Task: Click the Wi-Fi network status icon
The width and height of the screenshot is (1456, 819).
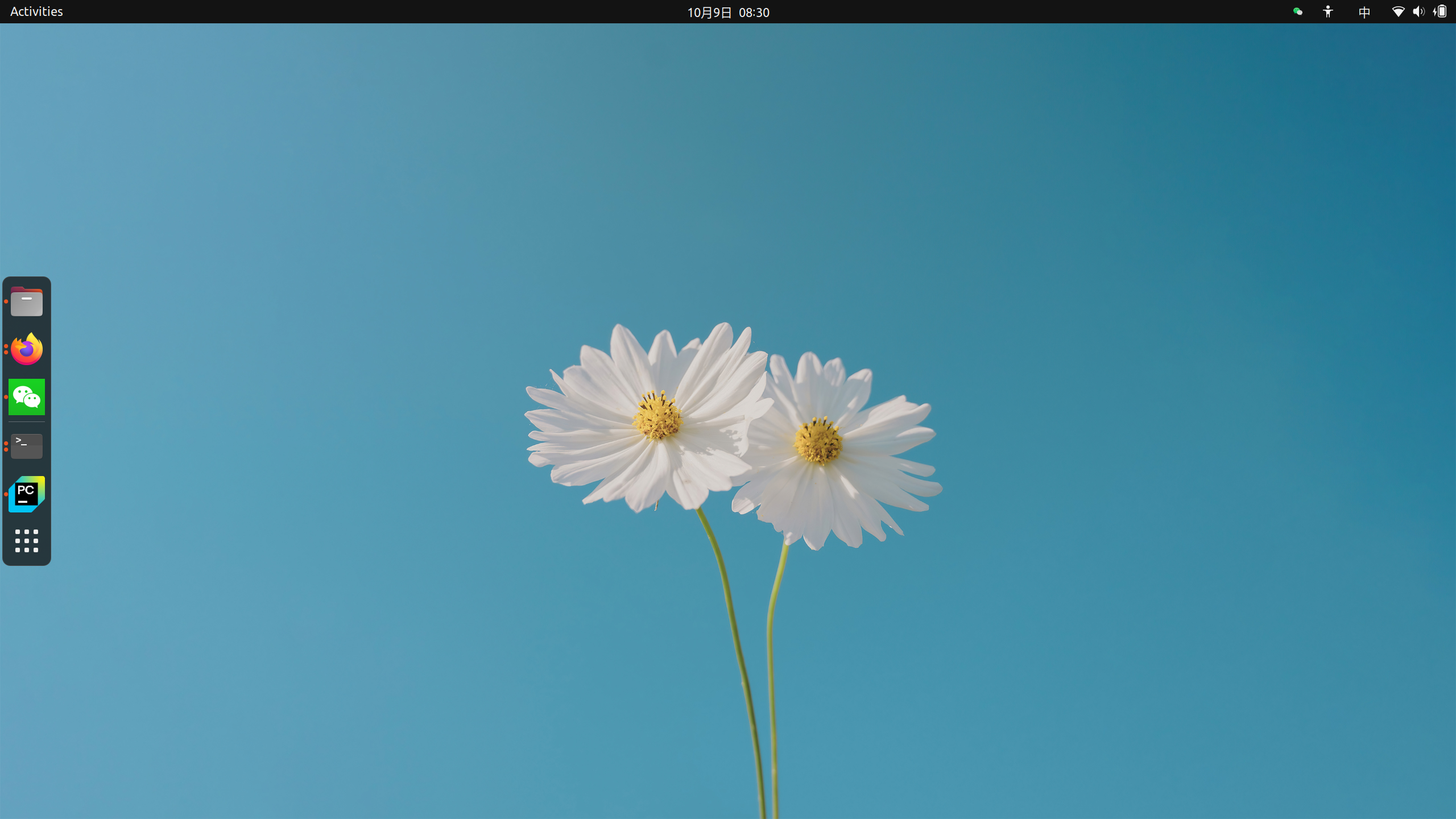Action: click(x=1397, y=11)
